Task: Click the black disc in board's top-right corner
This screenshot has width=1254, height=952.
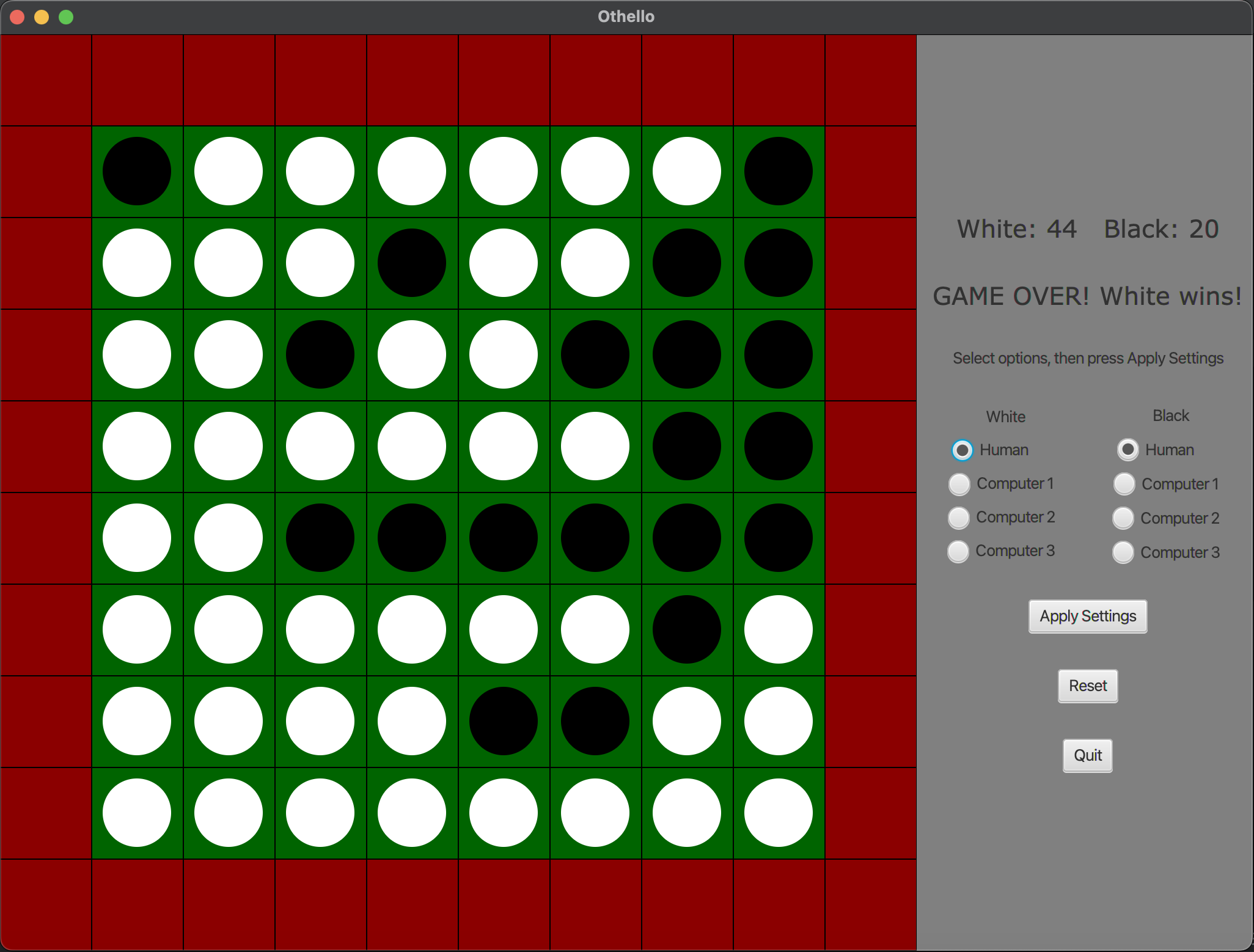Action: click(x=779, y=171)
